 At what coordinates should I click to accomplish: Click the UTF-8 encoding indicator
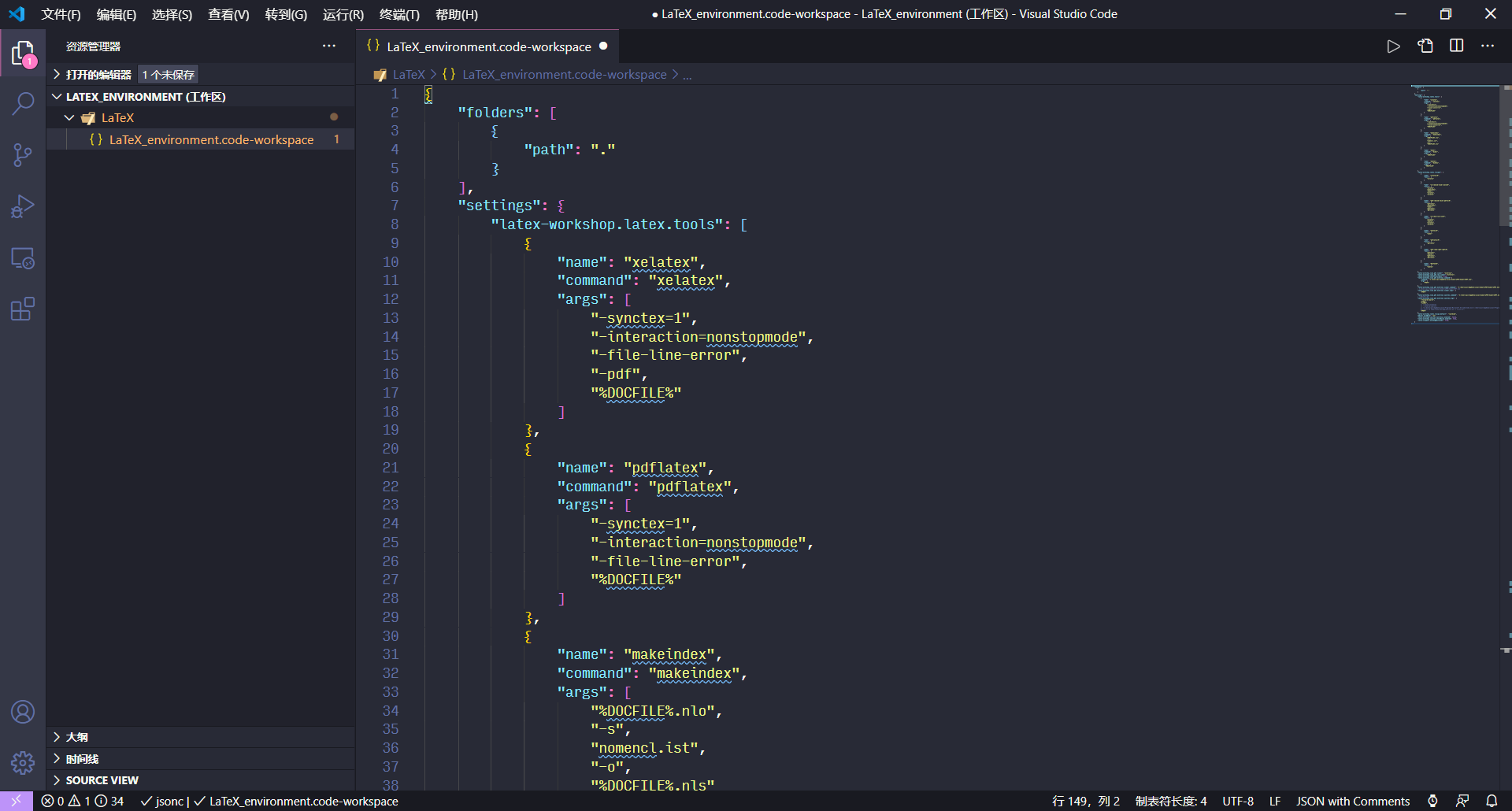pyautogui.click(x=1237, y=801)
